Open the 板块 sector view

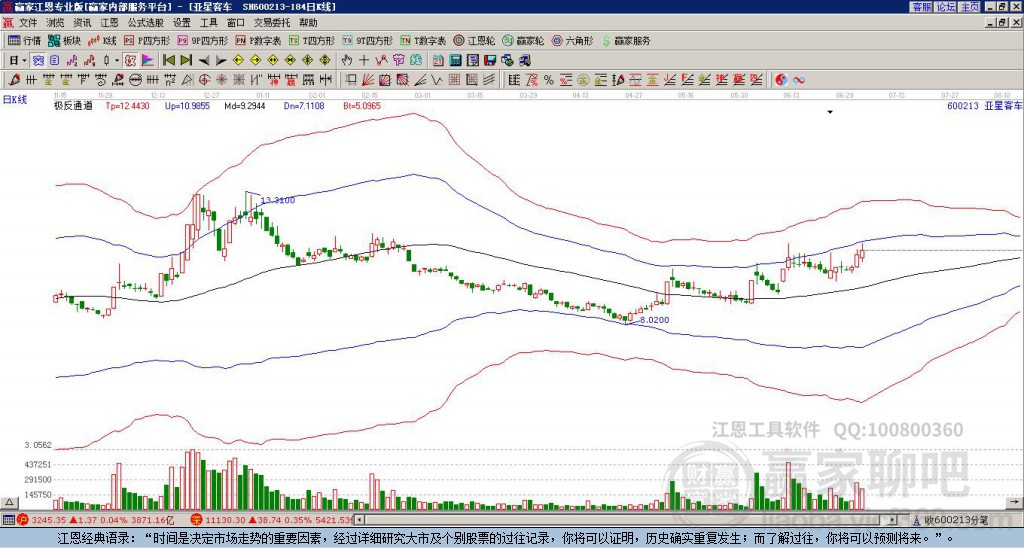tap(64, 40)
